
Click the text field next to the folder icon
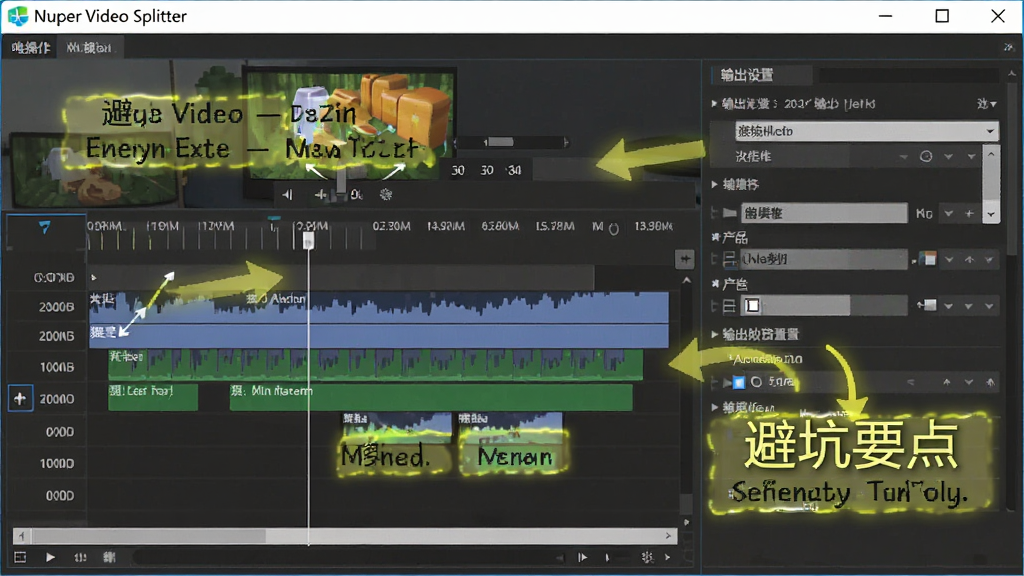(x=824, y=213)
